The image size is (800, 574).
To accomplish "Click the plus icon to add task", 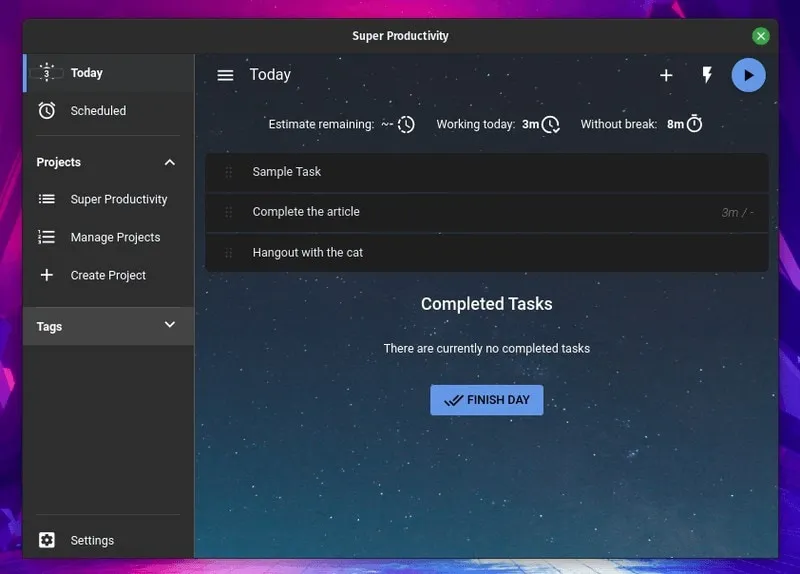I will [666, 75].
